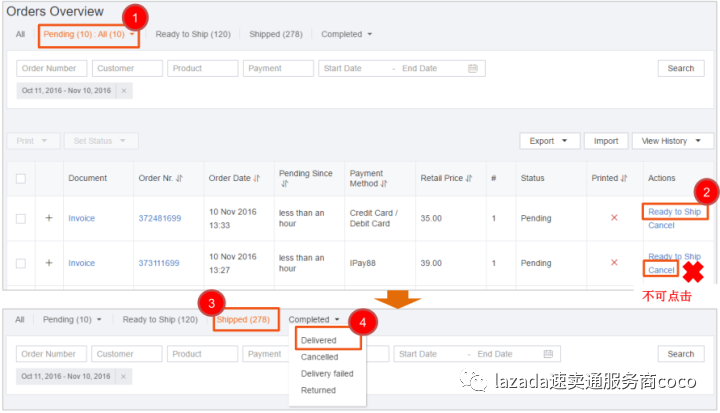Image resolution: width=720 pixels, height=413 pixels.
Task: Focus the top Payment field
Action: (278, 68)
